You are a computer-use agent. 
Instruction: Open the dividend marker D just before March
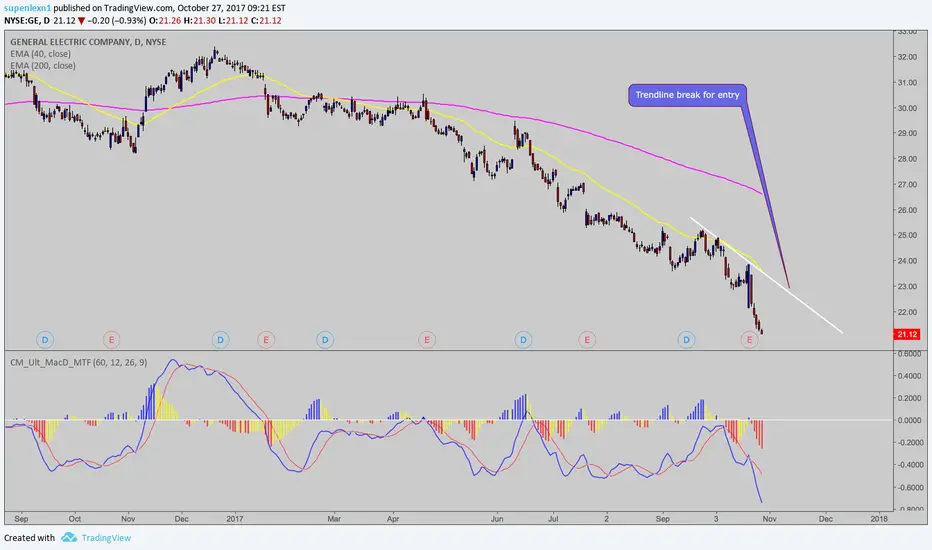tap(325, 340)
